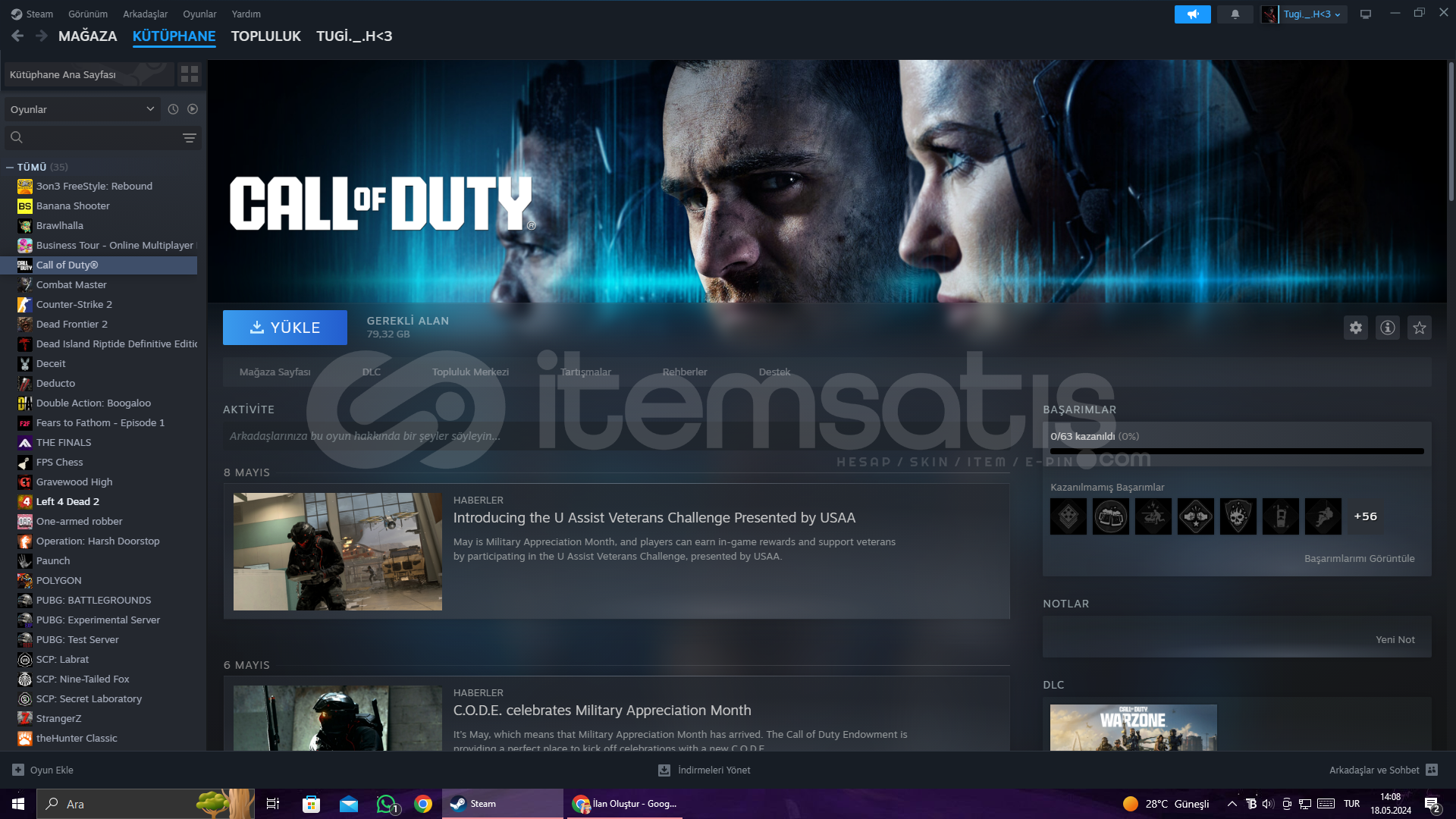
Task: Open Task View on the taskbar
Action: coord(273,804)
